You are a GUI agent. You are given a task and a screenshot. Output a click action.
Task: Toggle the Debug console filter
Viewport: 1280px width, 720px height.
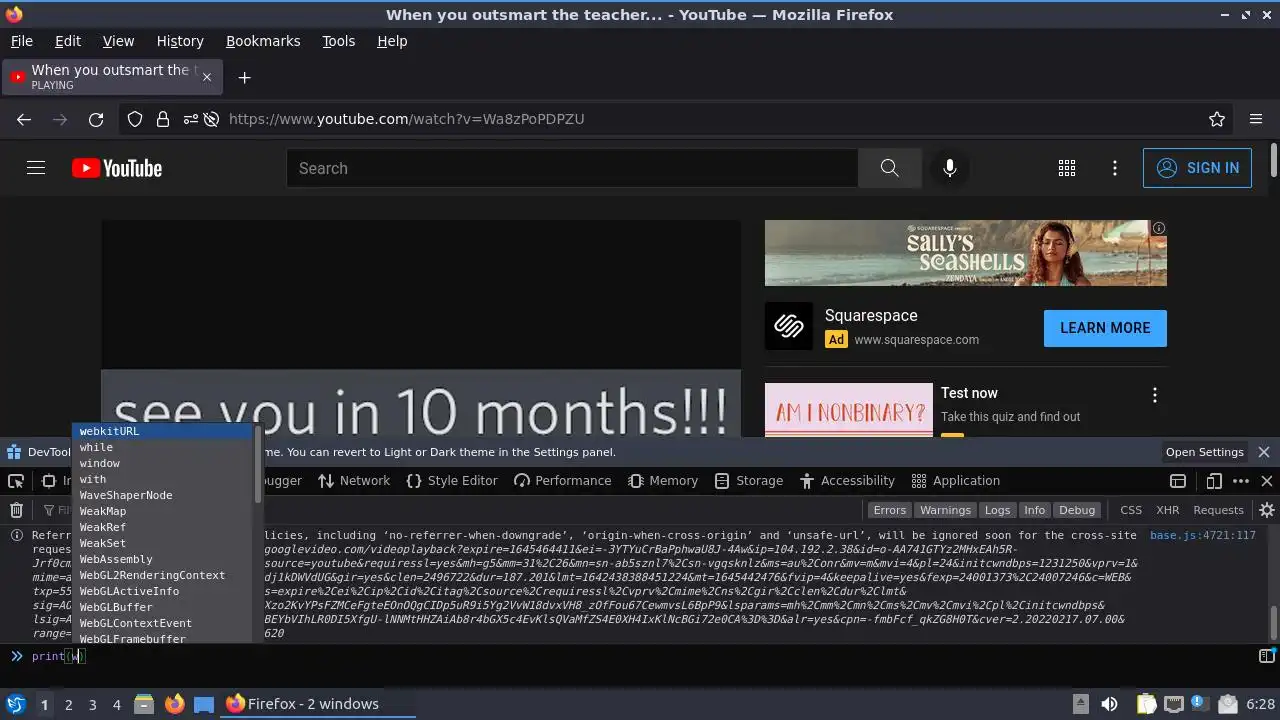pyautogui.click(x=1077, y=510)
